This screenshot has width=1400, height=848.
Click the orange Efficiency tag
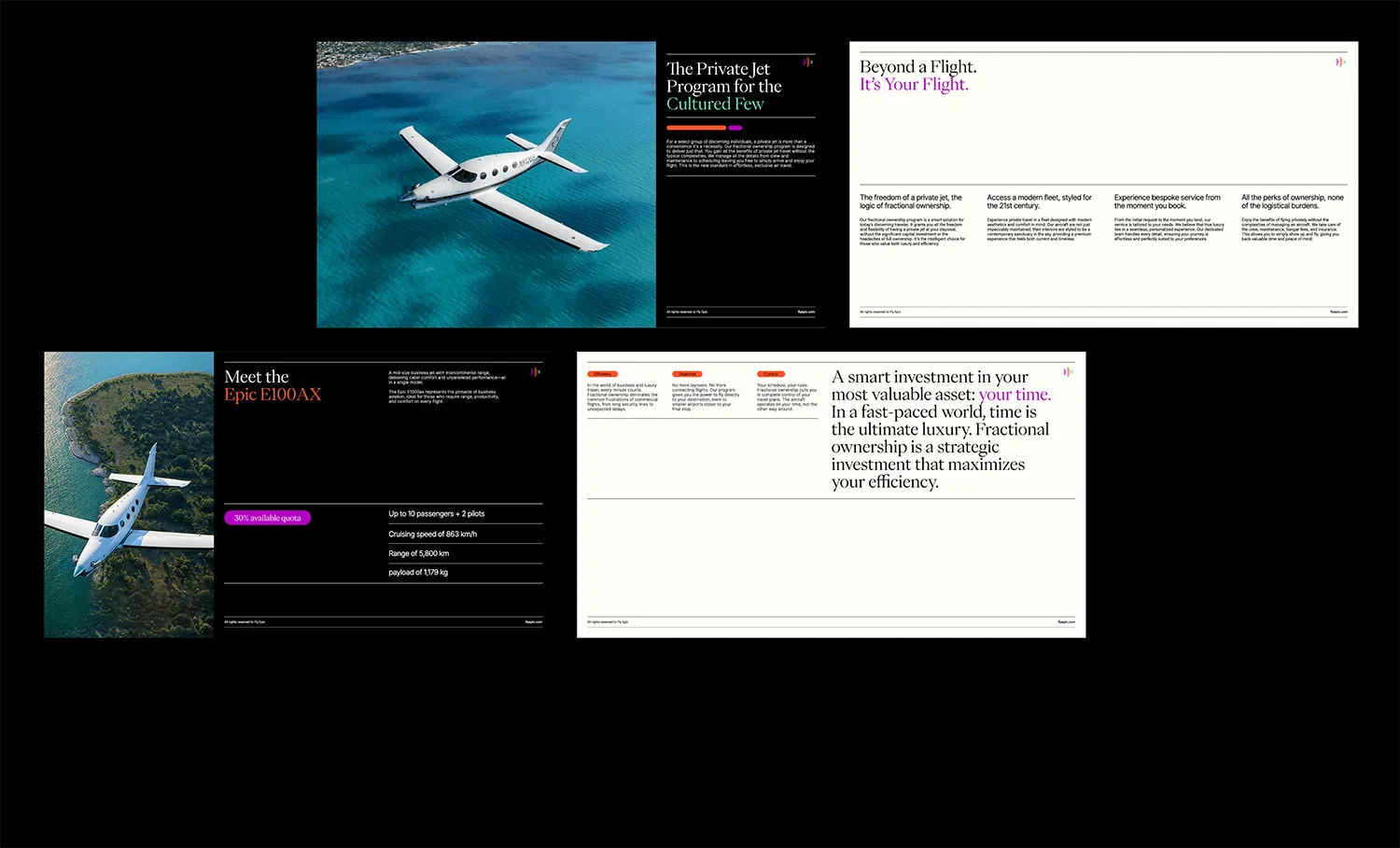(602, 373)
